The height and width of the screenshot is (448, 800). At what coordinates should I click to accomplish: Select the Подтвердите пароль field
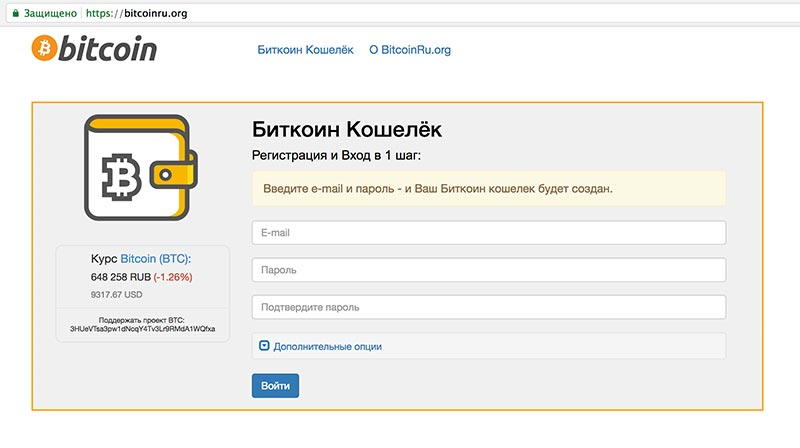pyautogui.click(x=488, y=307)
